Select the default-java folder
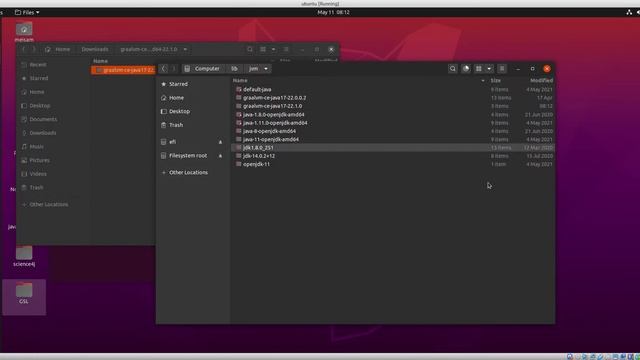 point(393,89)
